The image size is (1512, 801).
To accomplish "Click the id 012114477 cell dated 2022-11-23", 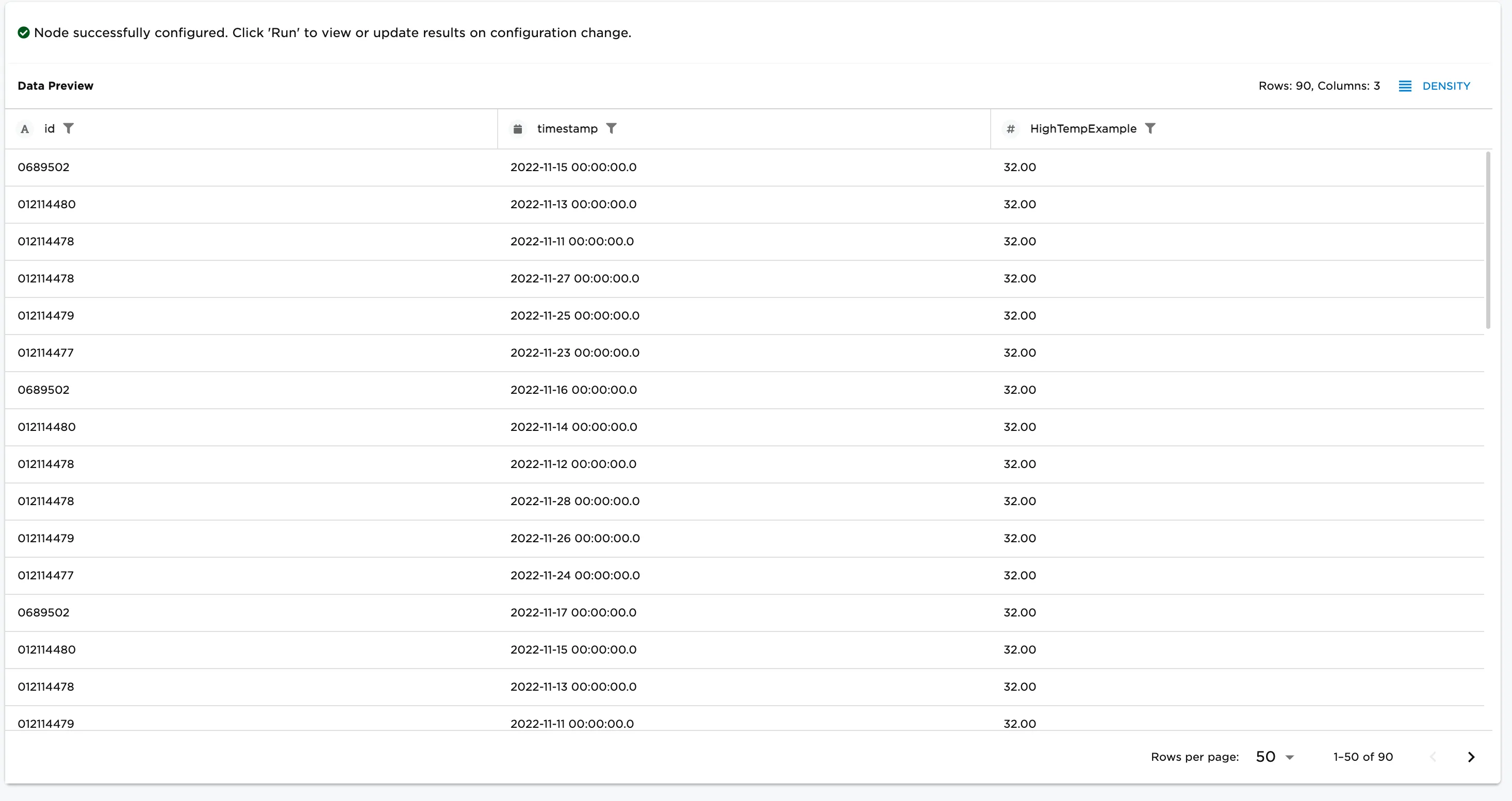I will (46, 353).
